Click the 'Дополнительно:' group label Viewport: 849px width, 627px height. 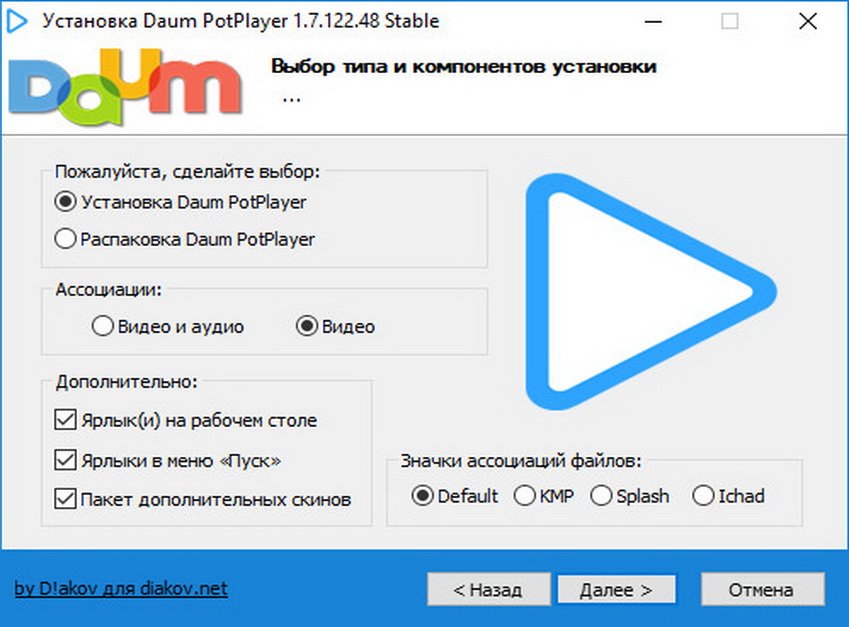(127, 382)
